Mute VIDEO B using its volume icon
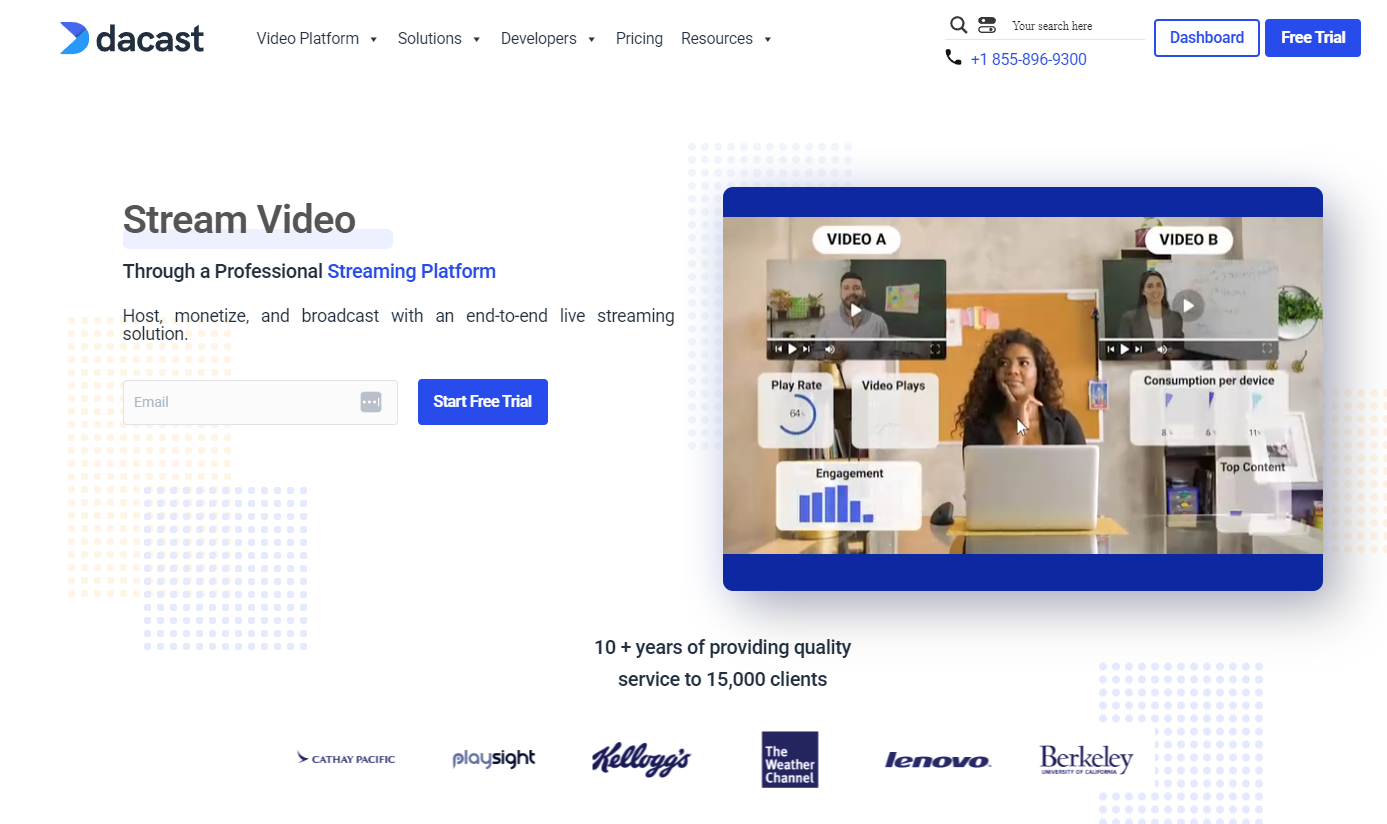Image resolution: width=1387 pixels, height=824 pixels. point(1162,349)
